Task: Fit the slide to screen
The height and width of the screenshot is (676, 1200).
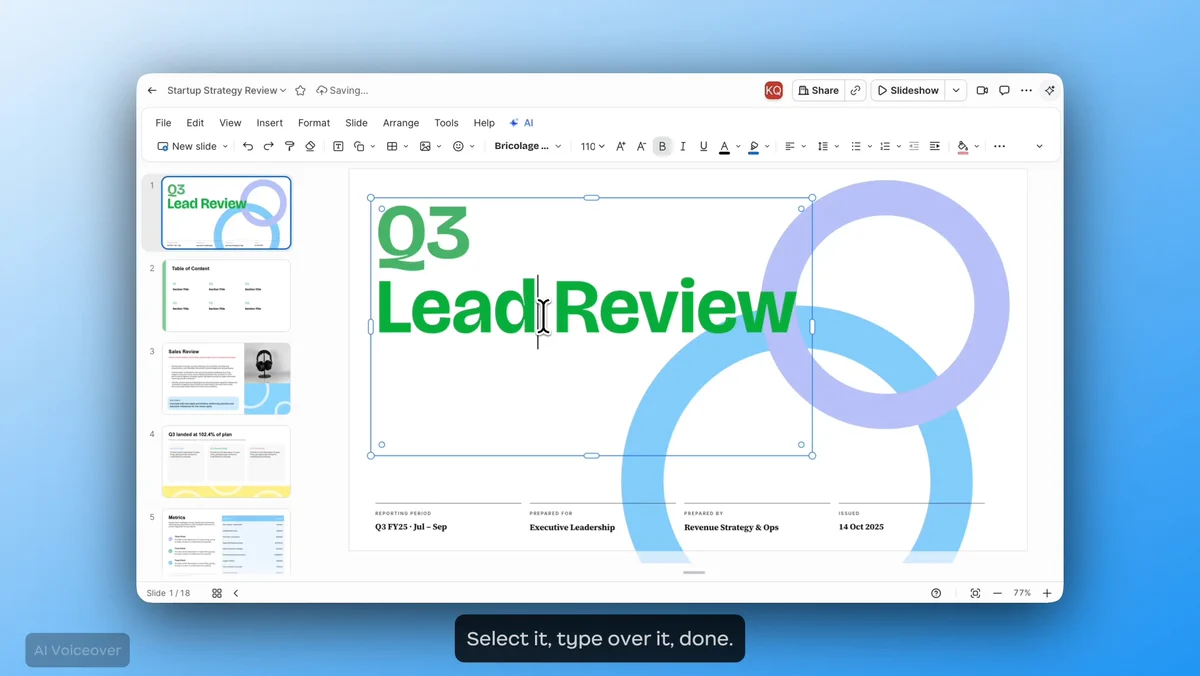Action: (x=975, y=593)
